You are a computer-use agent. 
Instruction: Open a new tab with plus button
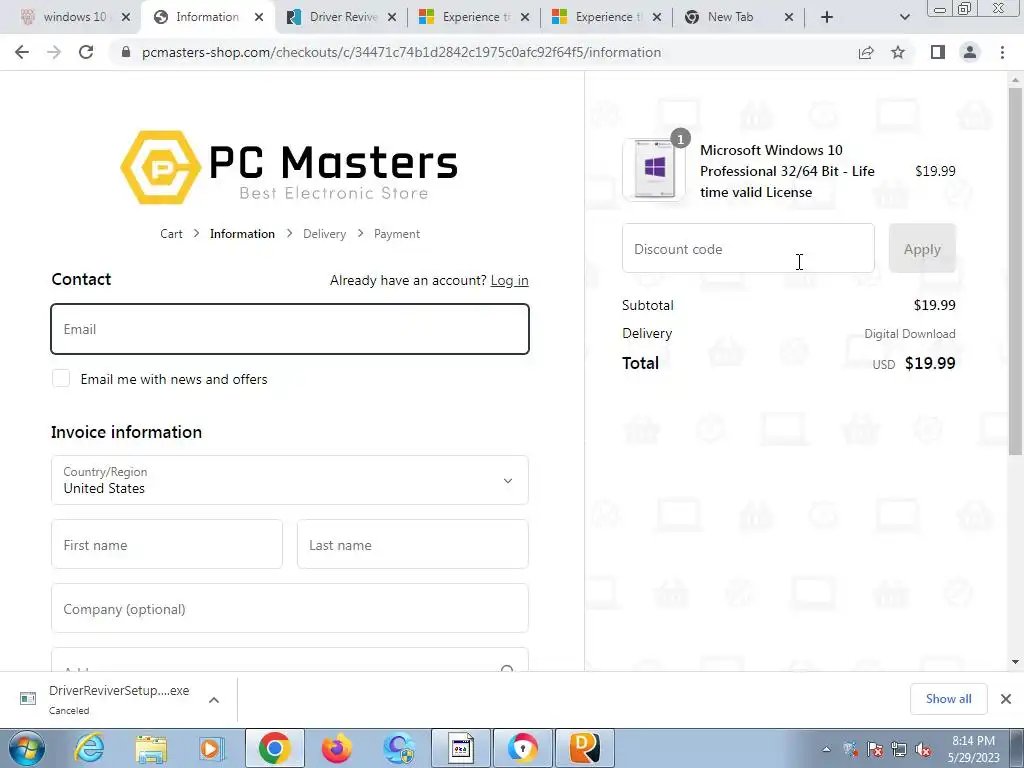[x=827, y=17]
